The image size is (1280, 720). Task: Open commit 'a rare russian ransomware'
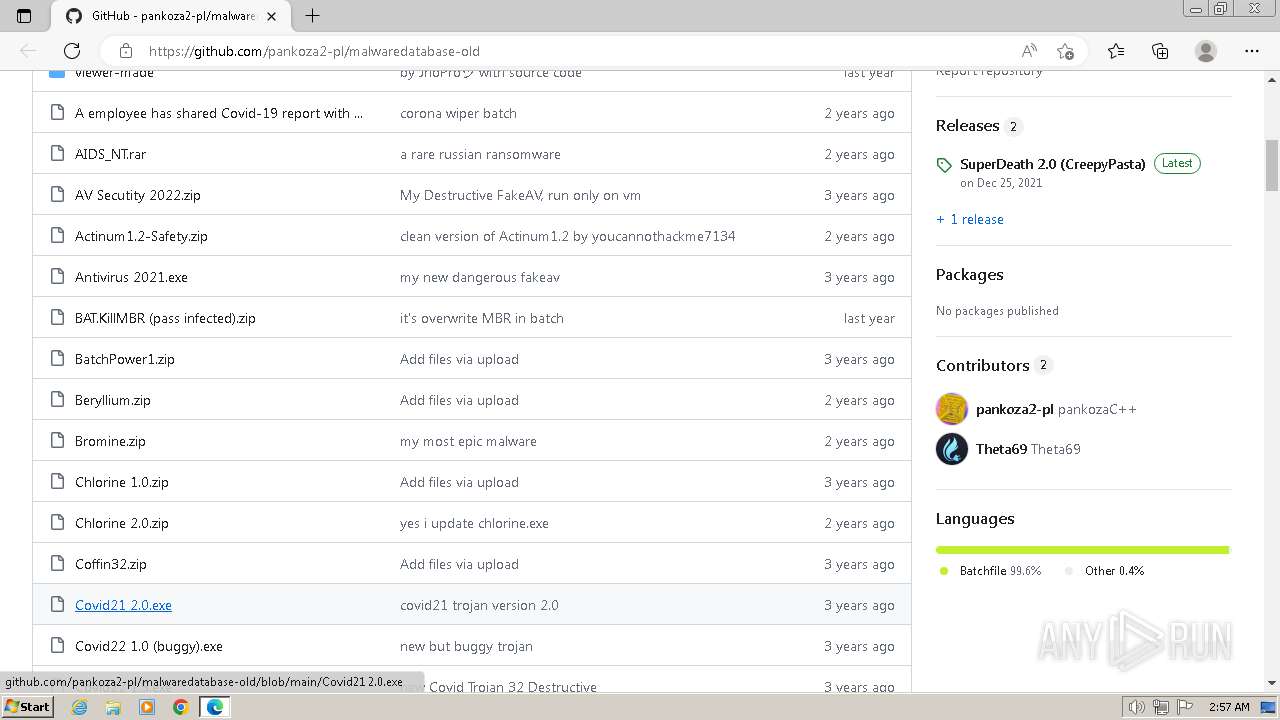480,154
